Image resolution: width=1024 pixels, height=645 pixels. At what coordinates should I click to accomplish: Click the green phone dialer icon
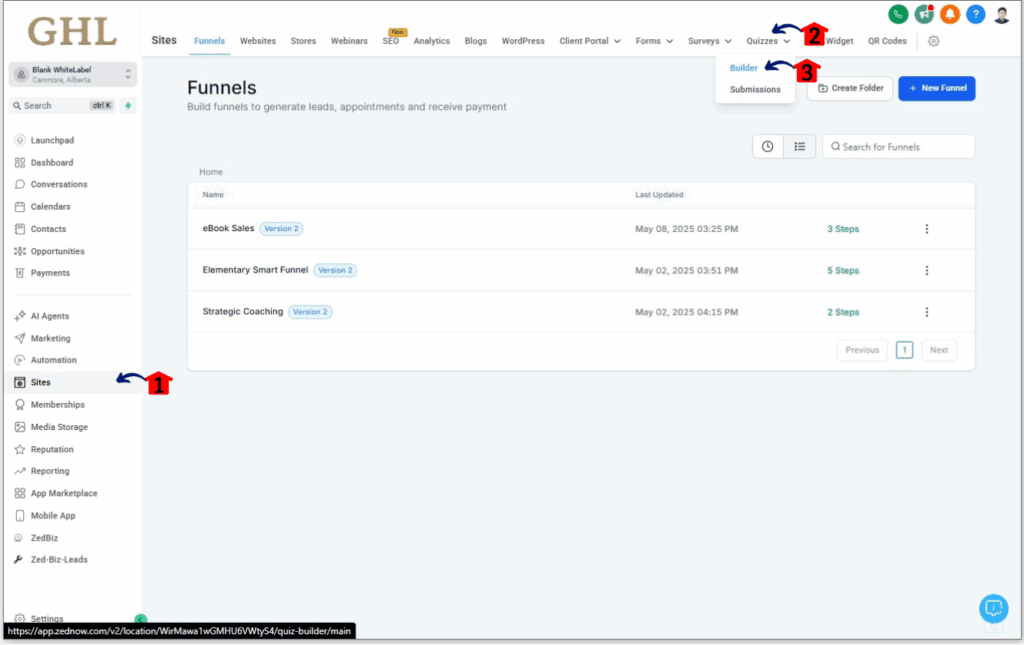898,14
